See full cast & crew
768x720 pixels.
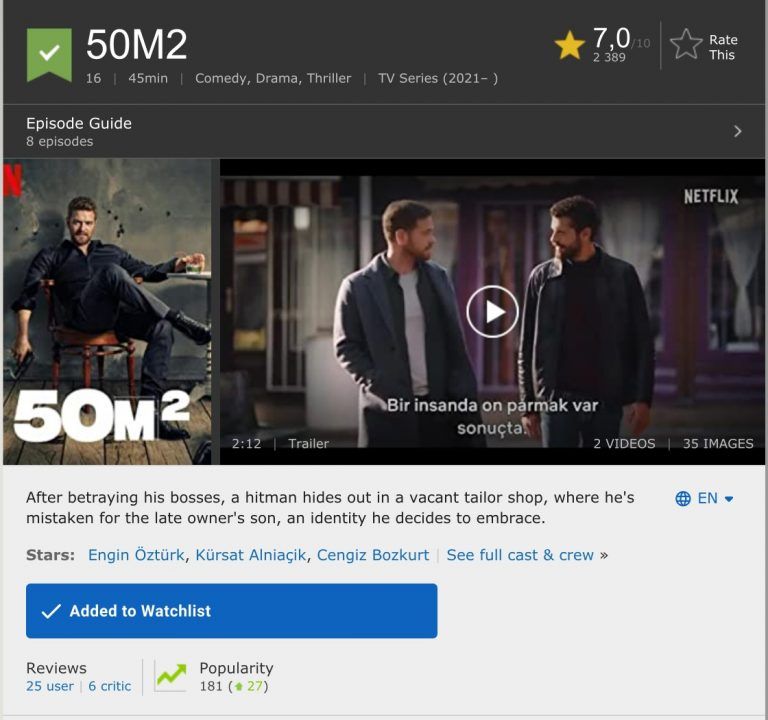520,555
